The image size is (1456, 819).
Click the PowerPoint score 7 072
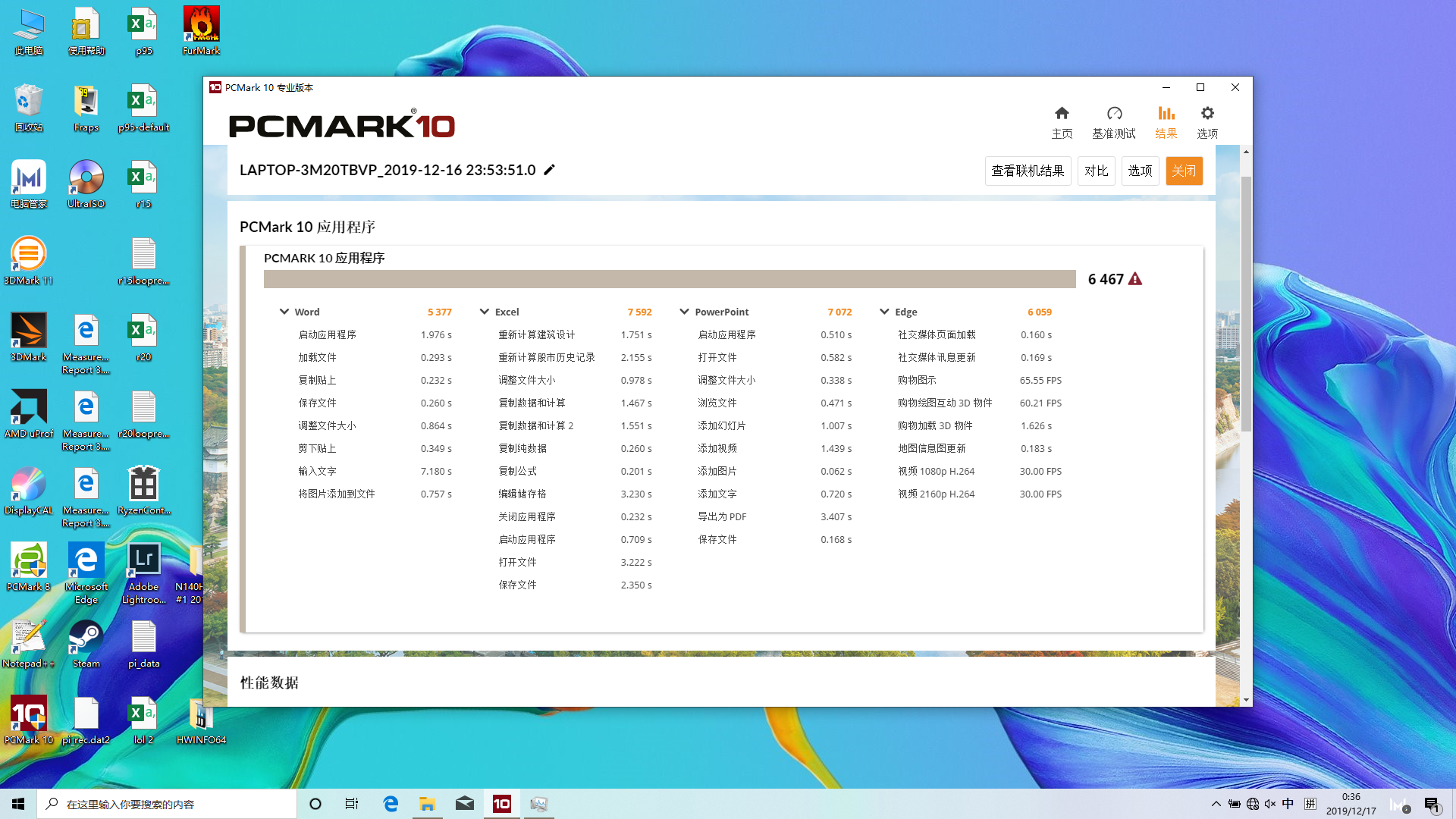click(839, 312)
